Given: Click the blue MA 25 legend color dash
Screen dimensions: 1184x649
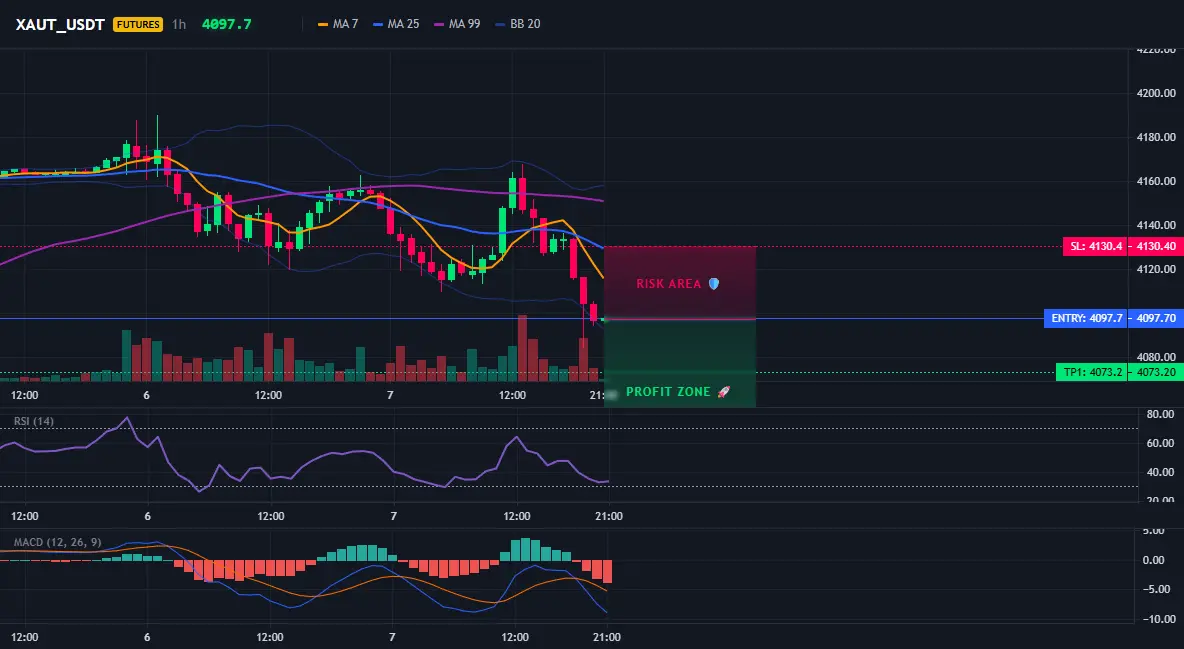Looking at the screenshot, I should 378,24.
